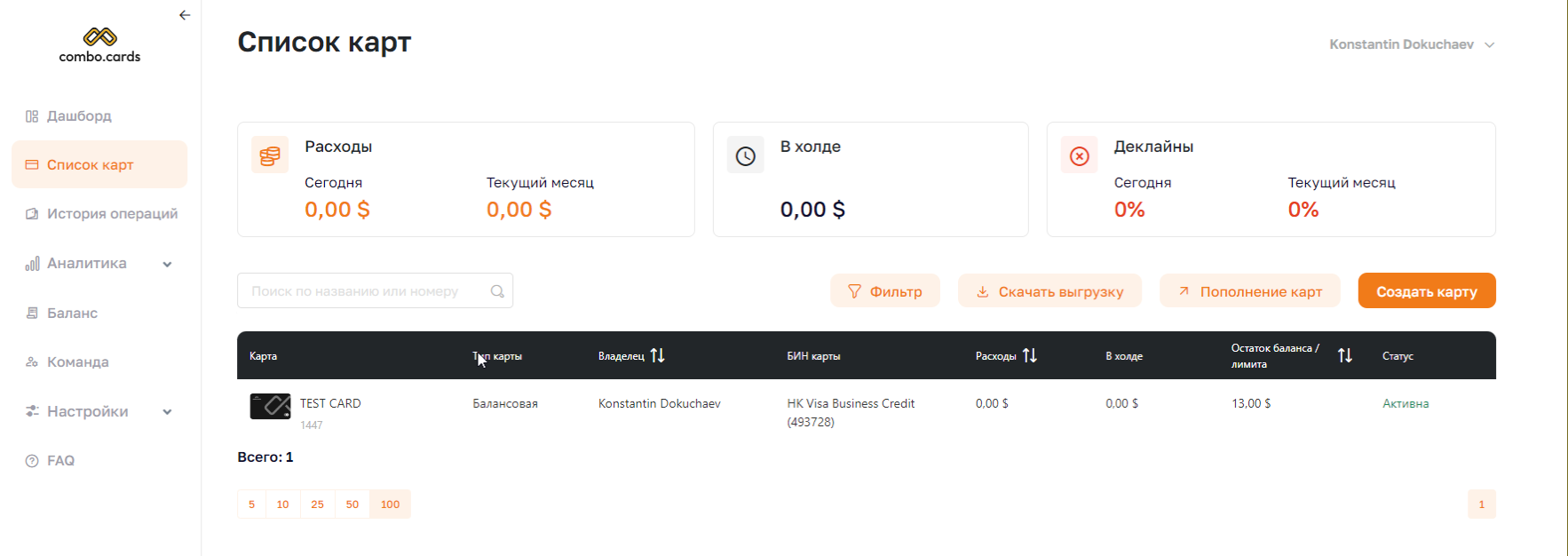Go to История операций
This screenshot has width=1568, height=556.
pos(112,214)
